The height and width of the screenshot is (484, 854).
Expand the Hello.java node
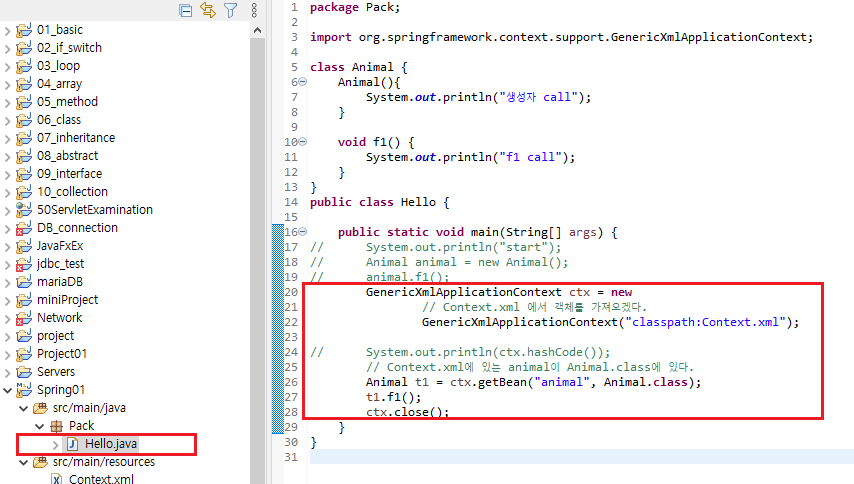coord(56,444)
